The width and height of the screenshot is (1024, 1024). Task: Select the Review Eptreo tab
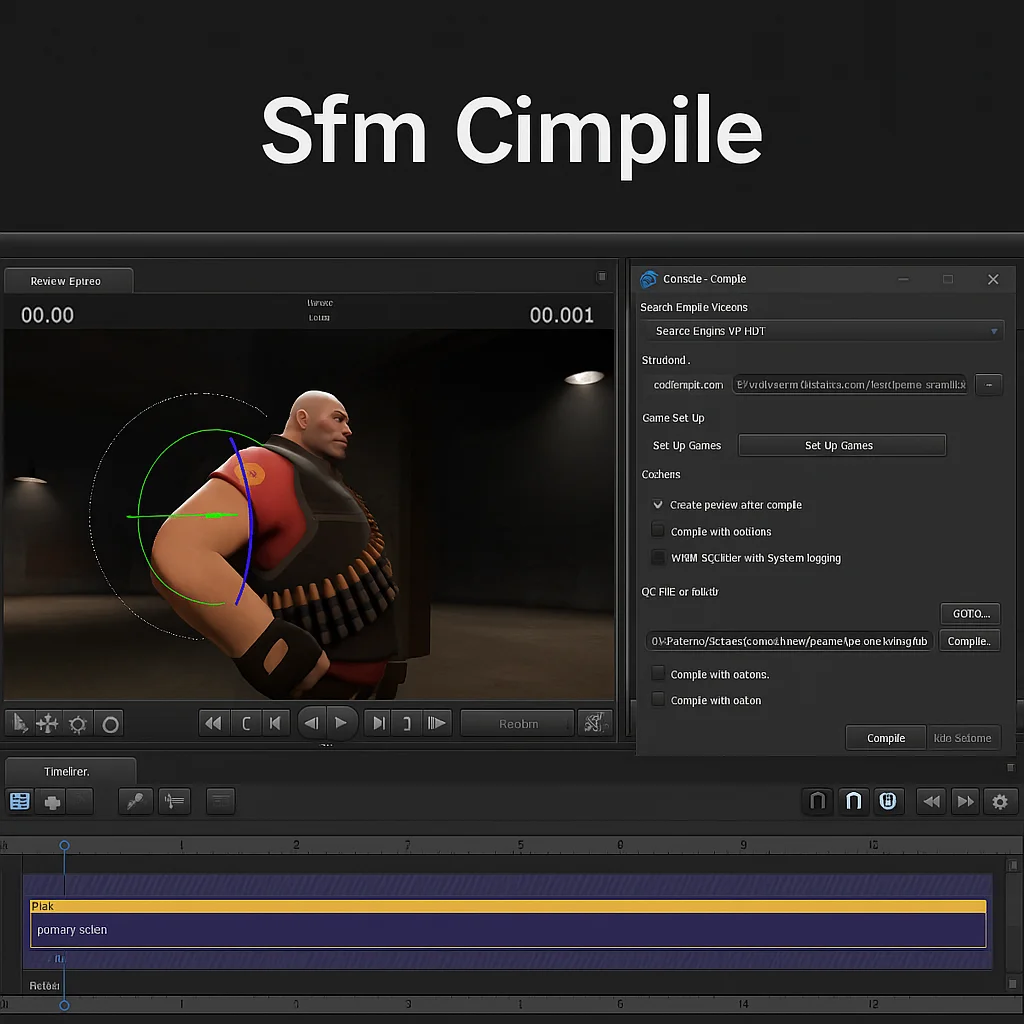tap(68, 281)
